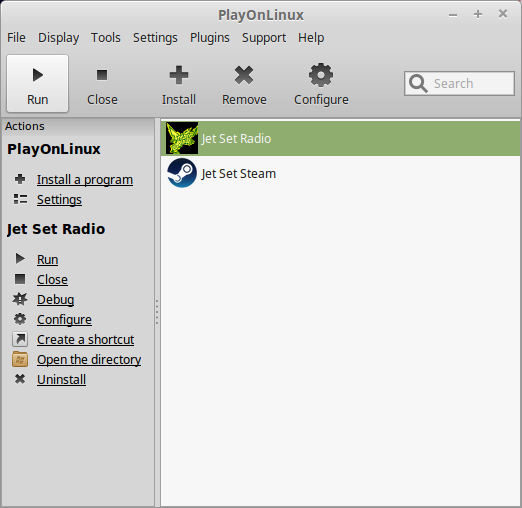Click the Open the directory link
The image size is (522, 508).
tap(89, 359)
